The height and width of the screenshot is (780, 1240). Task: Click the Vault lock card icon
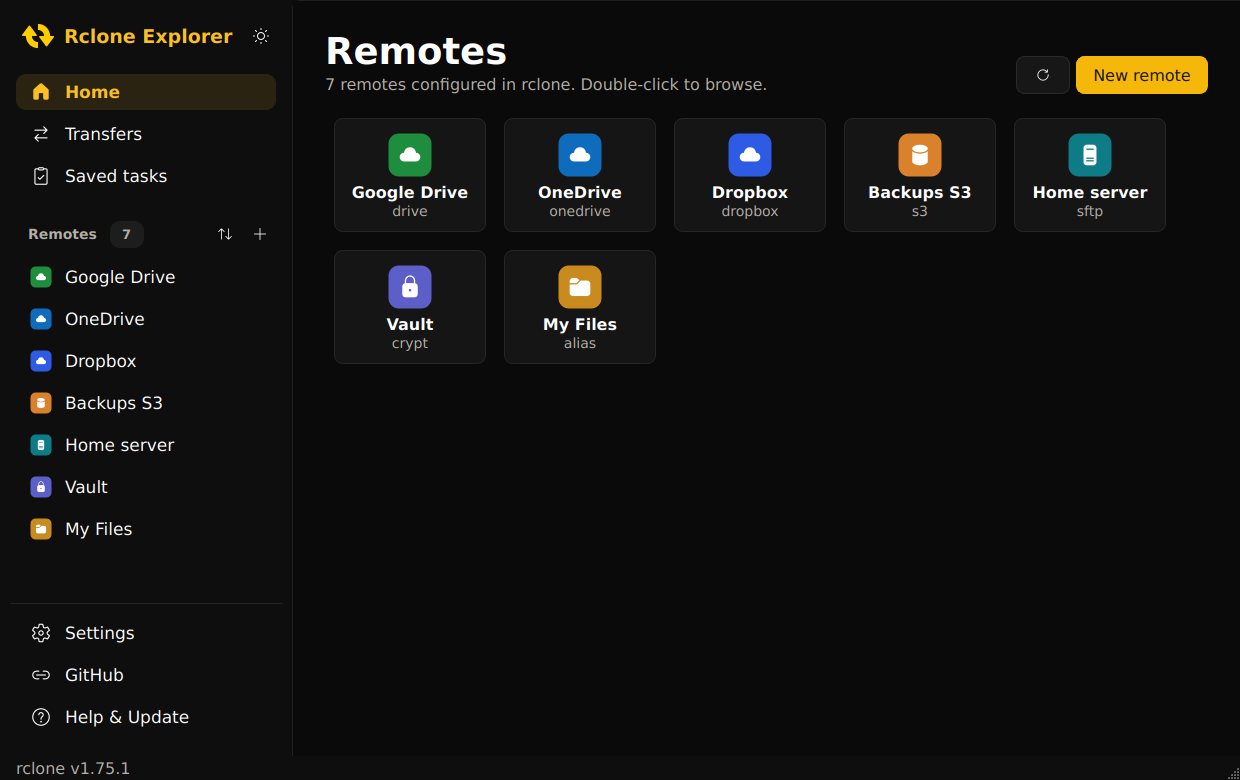[410, 287]
